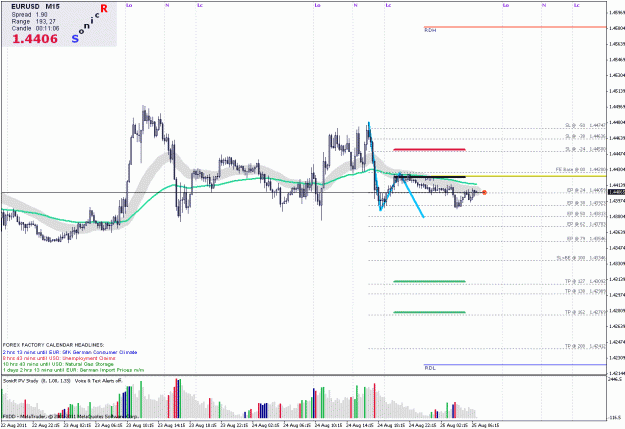Click the EURUSD M15 symbol label

click(35, 7)
